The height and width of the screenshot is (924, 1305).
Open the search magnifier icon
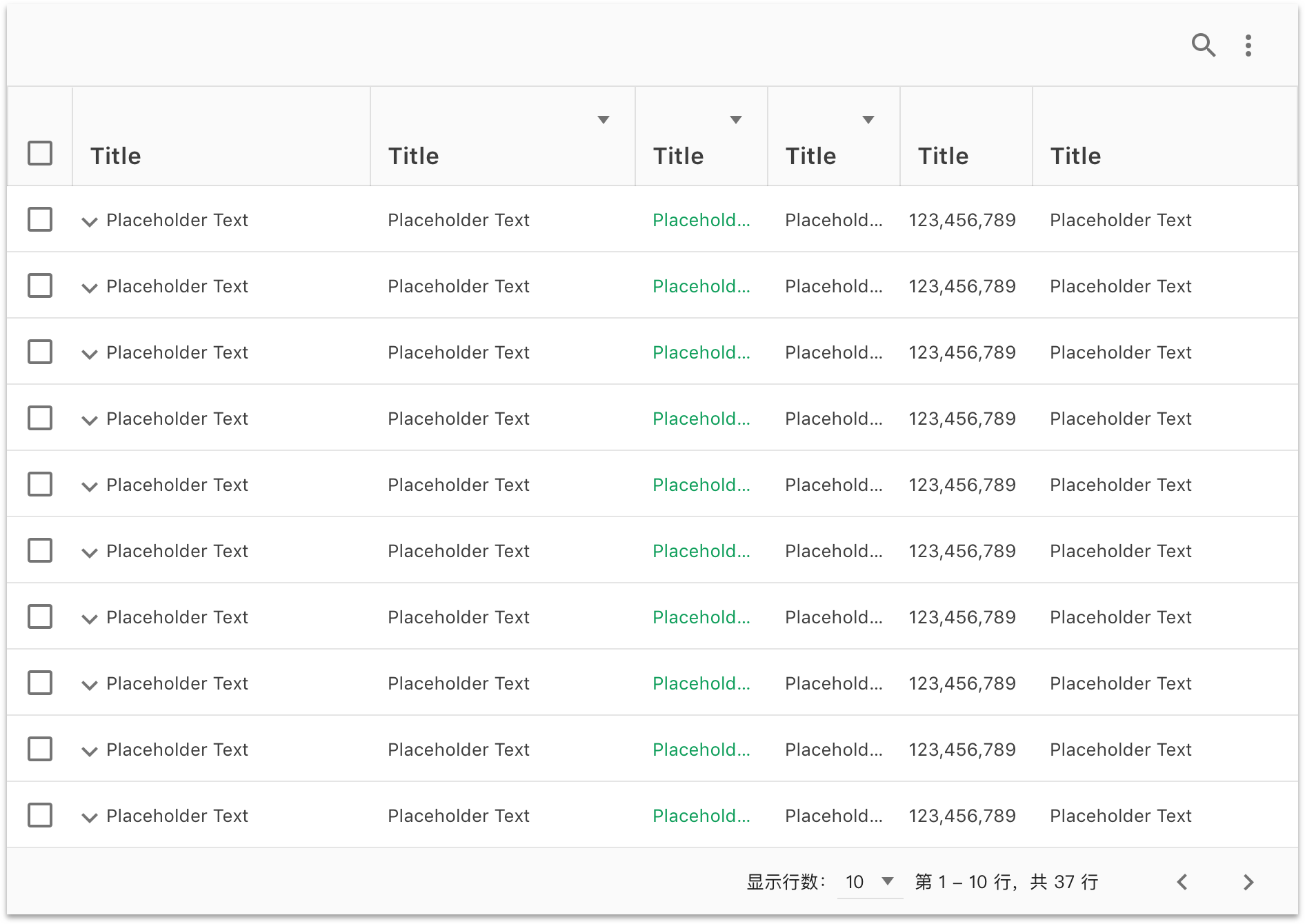(x=1204, y=46)
